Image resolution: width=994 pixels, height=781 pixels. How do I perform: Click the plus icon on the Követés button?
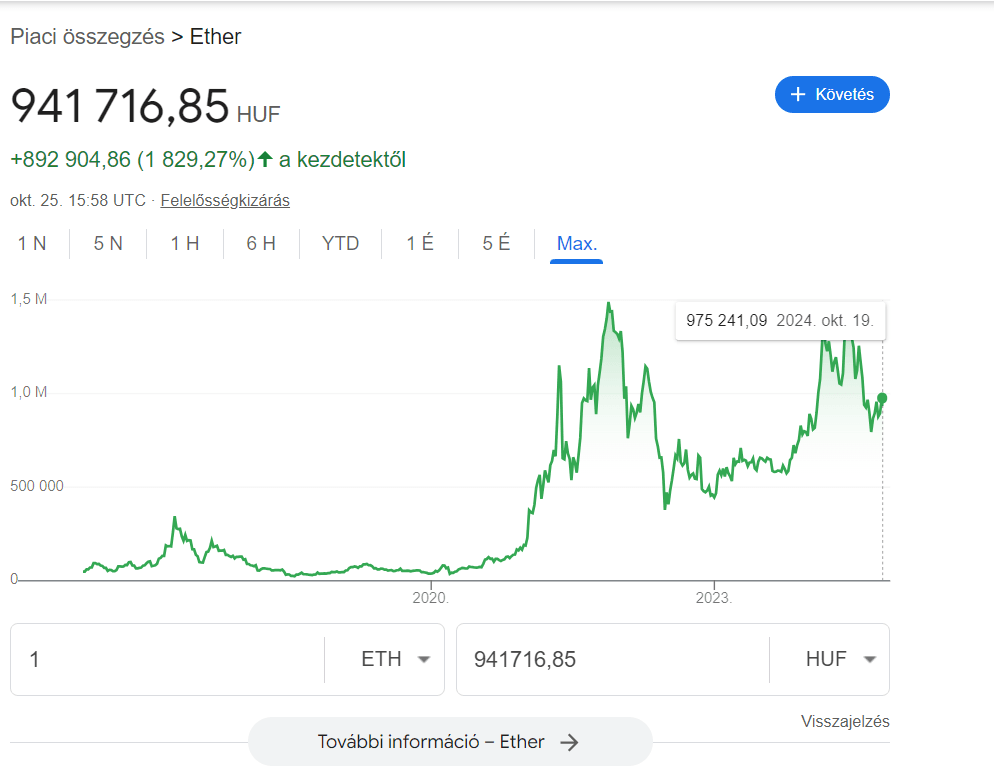(x=797, y=94)
